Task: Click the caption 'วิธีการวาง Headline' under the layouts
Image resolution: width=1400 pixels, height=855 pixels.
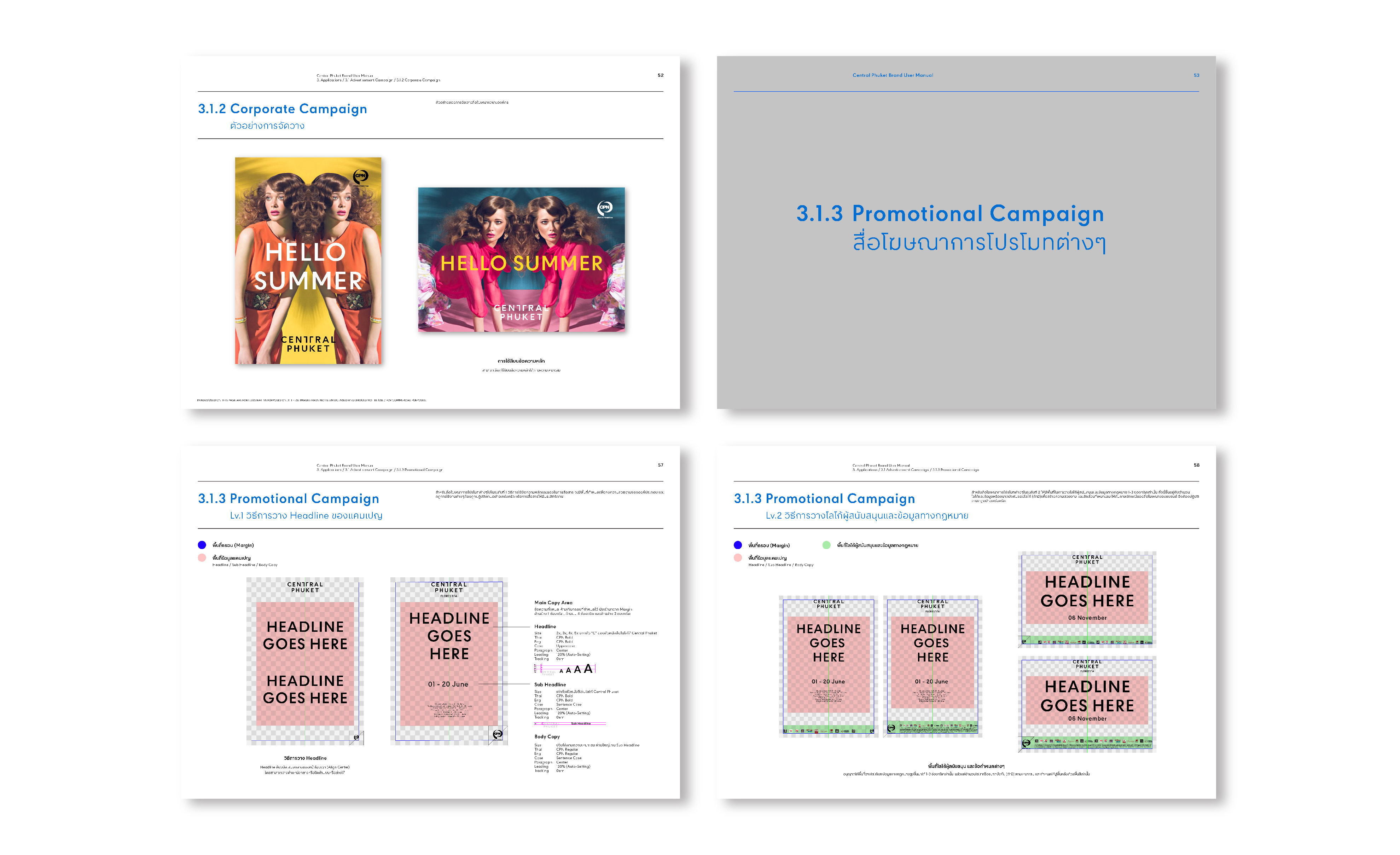Action: (x=305, y=758)
